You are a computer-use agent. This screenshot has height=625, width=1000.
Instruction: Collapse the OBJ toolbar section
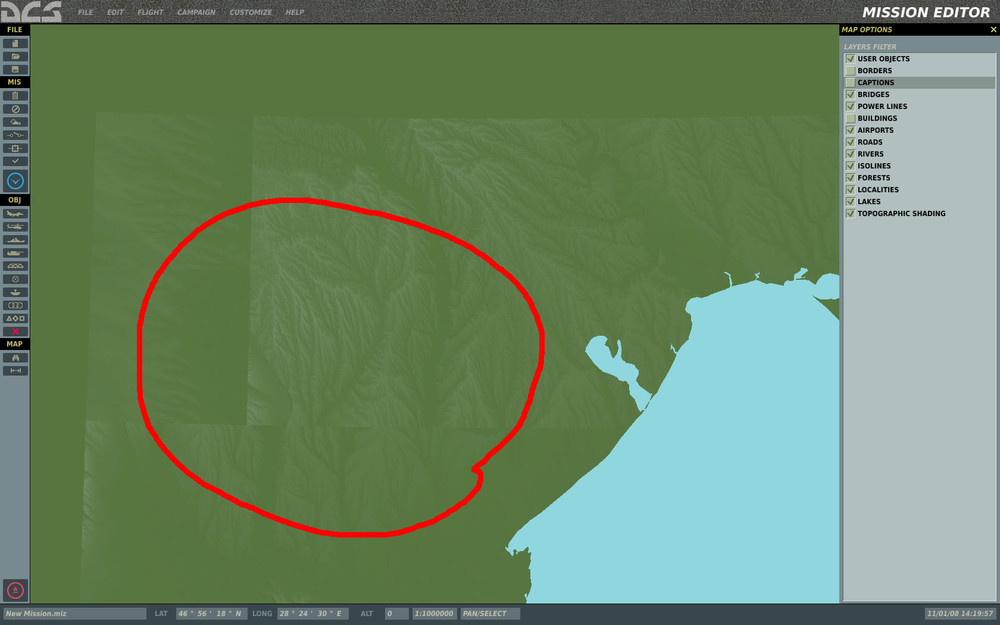[13, 199]
